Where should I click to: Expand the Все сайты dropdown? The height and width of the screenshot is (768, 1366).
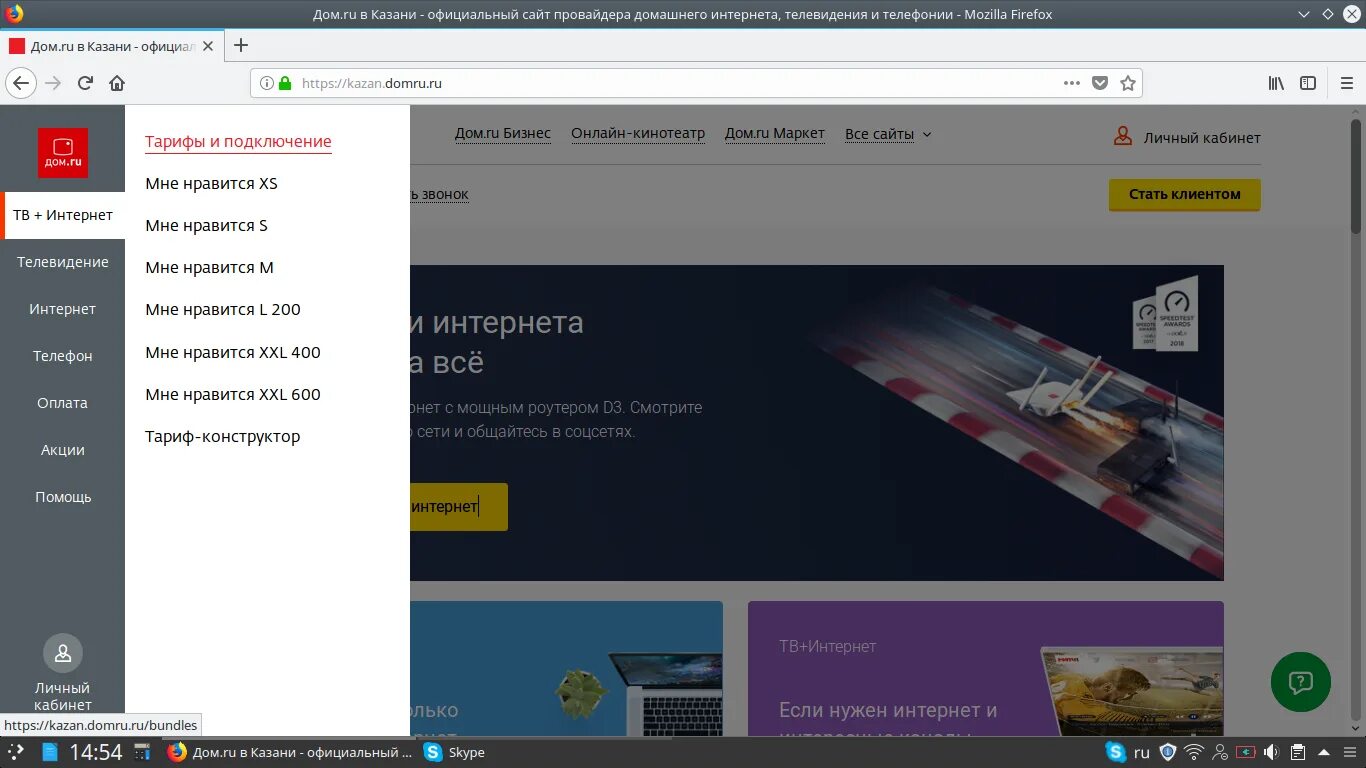pyautogui.click(x=888, y=134)
